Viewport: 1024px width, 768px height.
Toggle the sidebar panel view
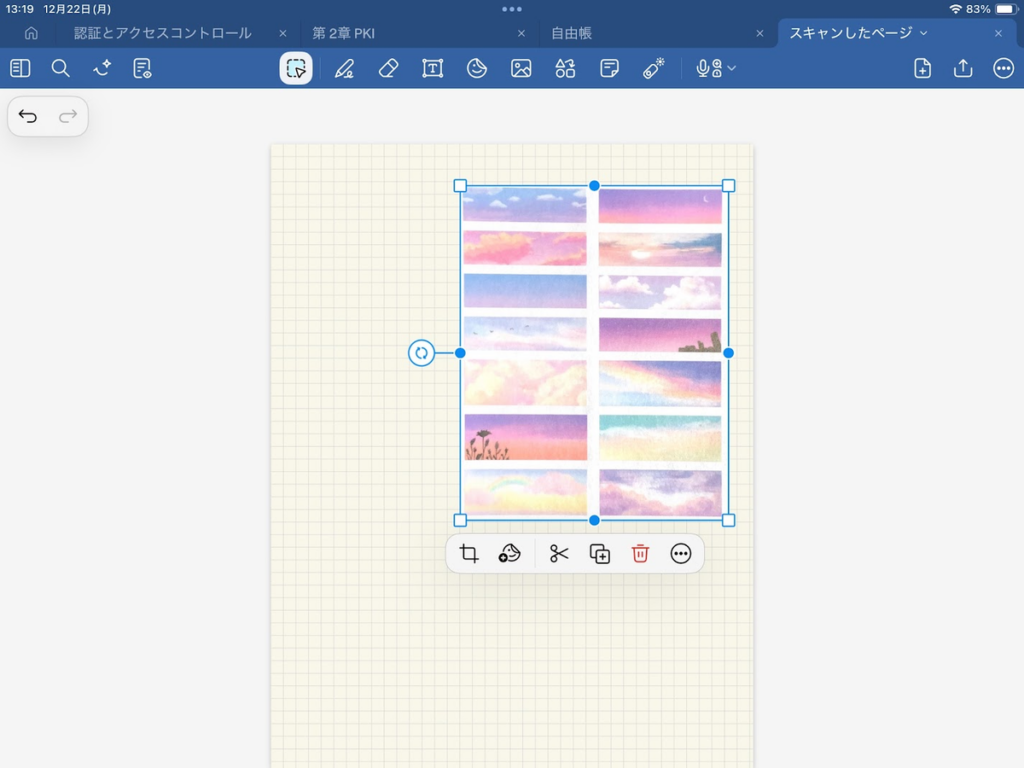[x=20, y=68]
